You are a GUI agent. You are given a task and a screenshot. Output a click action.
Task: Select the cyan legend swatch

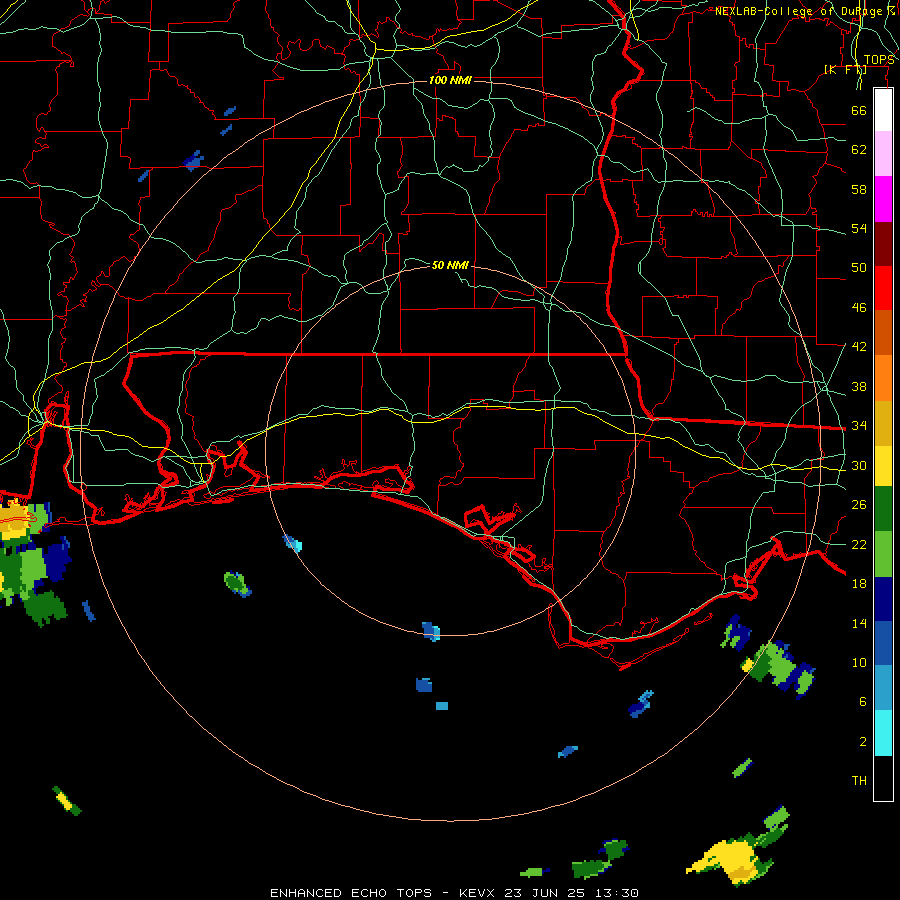click(x=883, y=733)
